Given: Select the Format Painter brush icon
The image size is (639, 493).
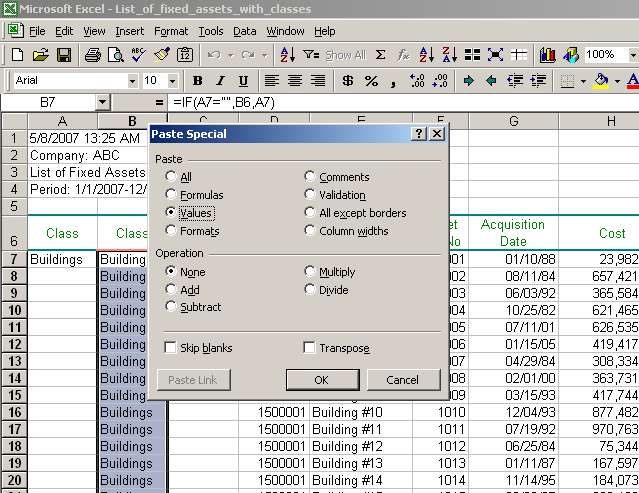Looking at the screenshot, I should (162, 55).
